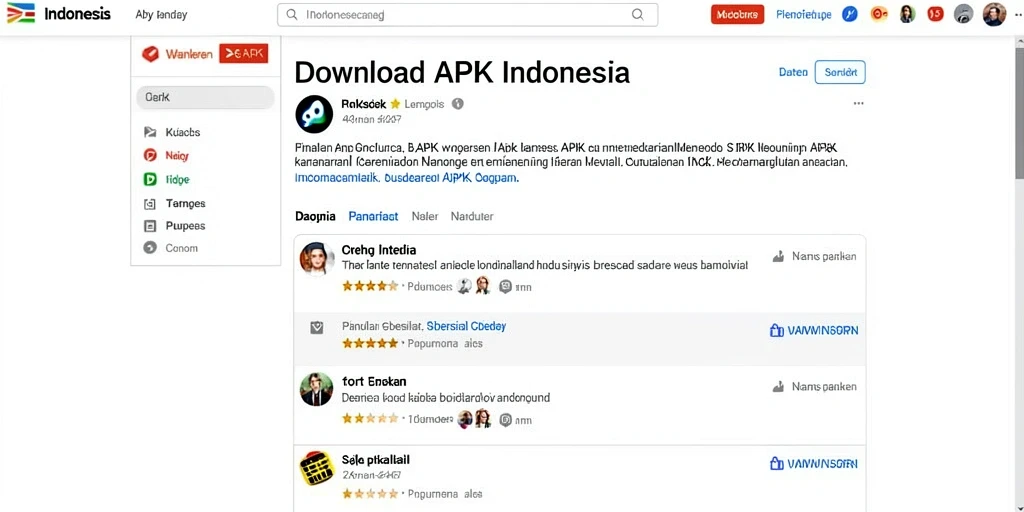Open three-dot options menu beside Roksdek
Screen dimensions: 1024x512
[x=858, y=103]
